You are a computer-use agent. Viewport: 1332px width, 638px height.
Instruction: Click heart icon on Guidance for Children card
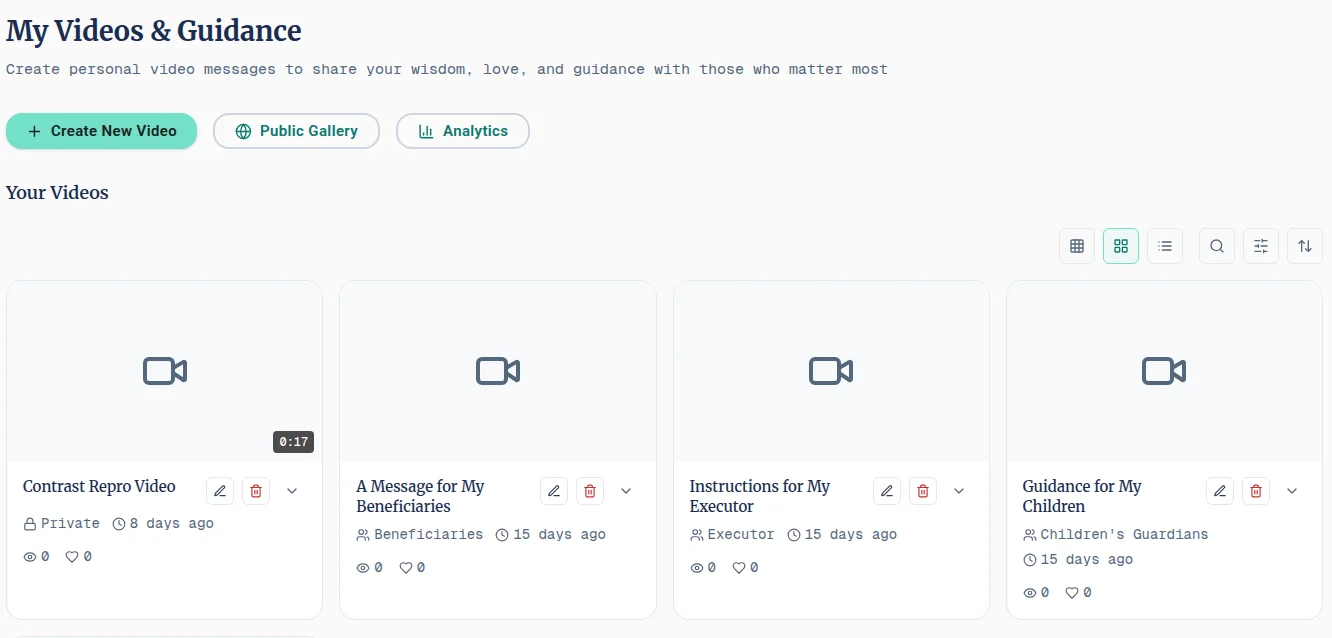1072,593
